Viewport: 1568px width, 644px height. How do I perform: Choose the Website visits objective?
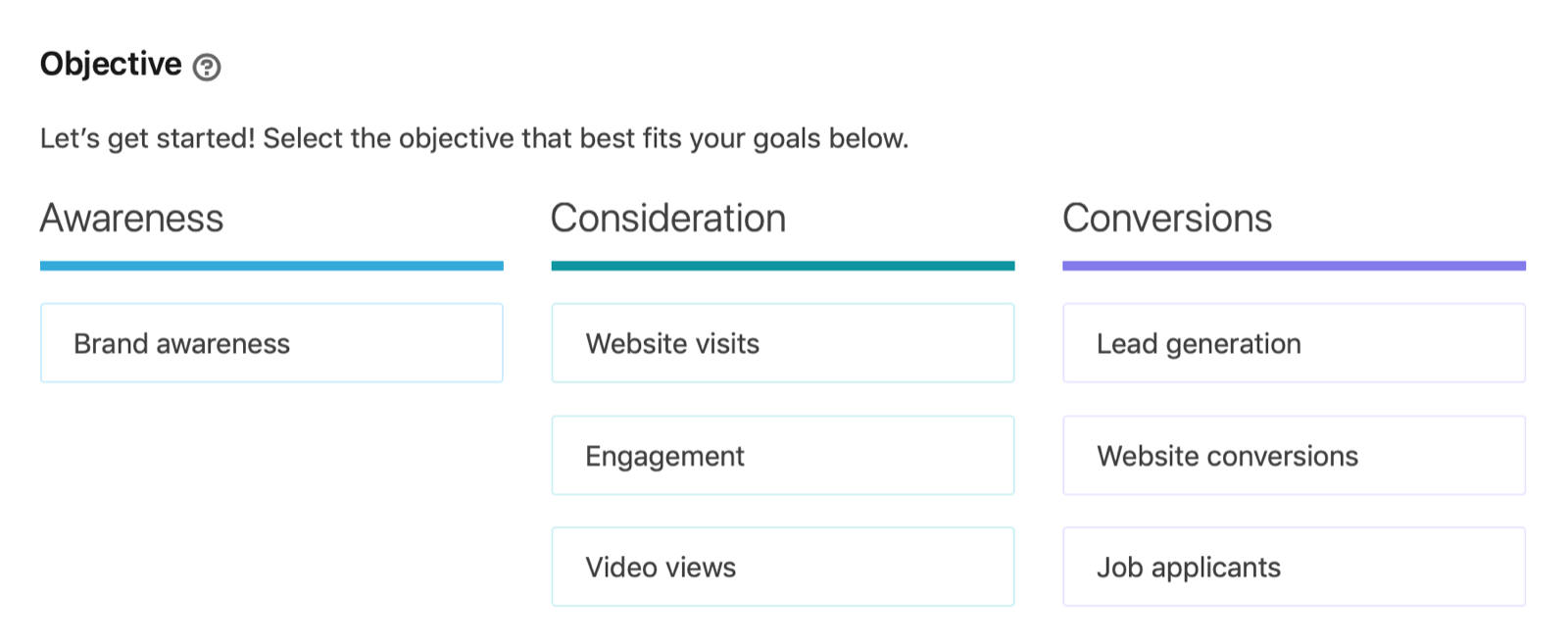click(782, 343)
